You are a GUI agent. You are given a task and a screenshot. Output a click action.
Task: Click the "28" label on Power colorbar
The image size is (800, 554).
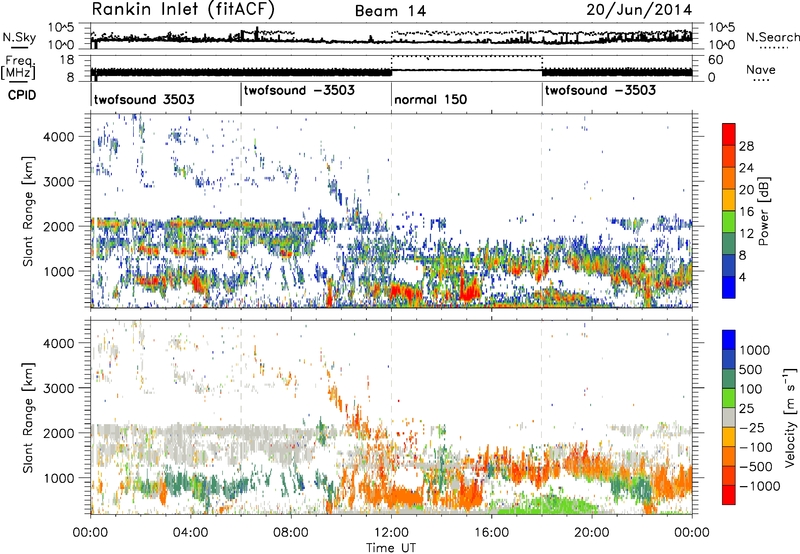coord(746,146)
